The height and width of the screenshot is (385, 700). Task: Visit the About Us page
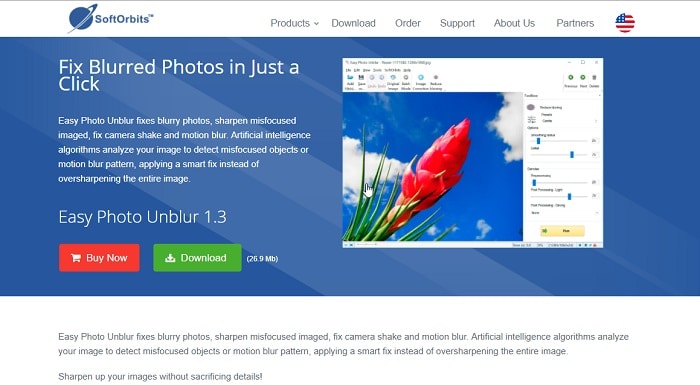pyautogui.click(x=514, y=23)
